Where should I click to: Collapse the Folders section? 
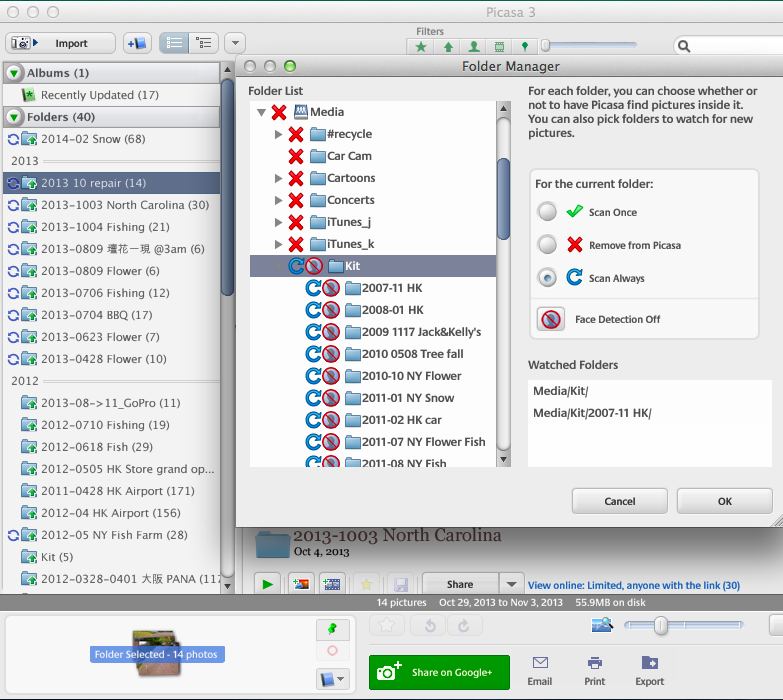14,117
